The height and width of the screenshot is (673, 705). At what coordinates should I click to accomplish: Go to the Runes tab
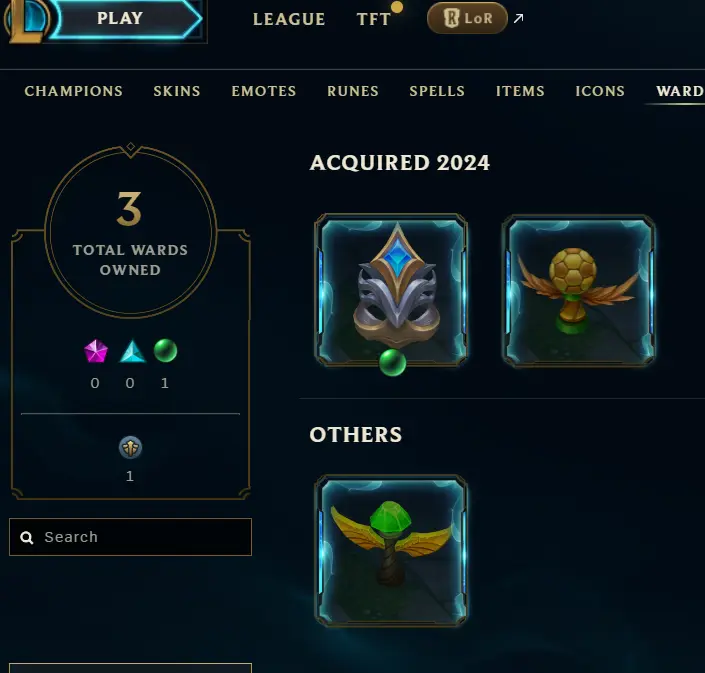[x=353, y=91]
